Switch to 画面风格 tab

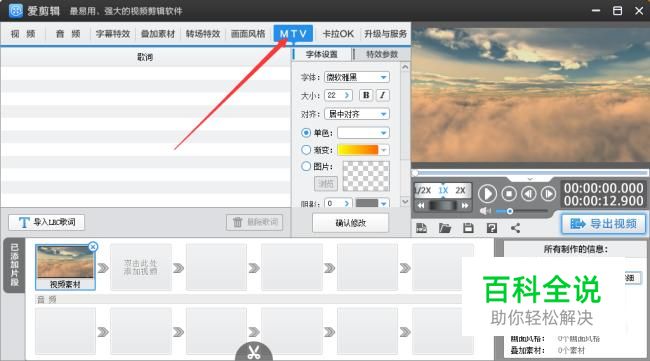pos(248,34)
